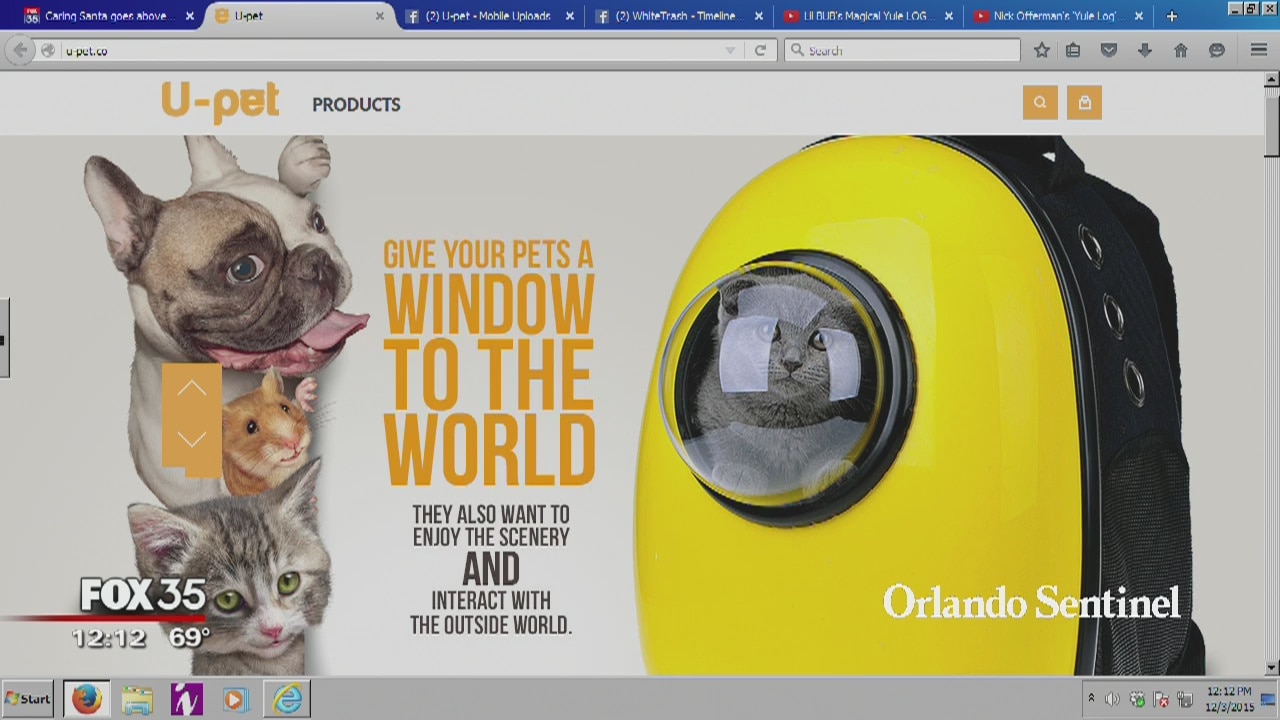Click the magnifier icon in Search box
Screen dimensions: 1280x720
[797, 50]
